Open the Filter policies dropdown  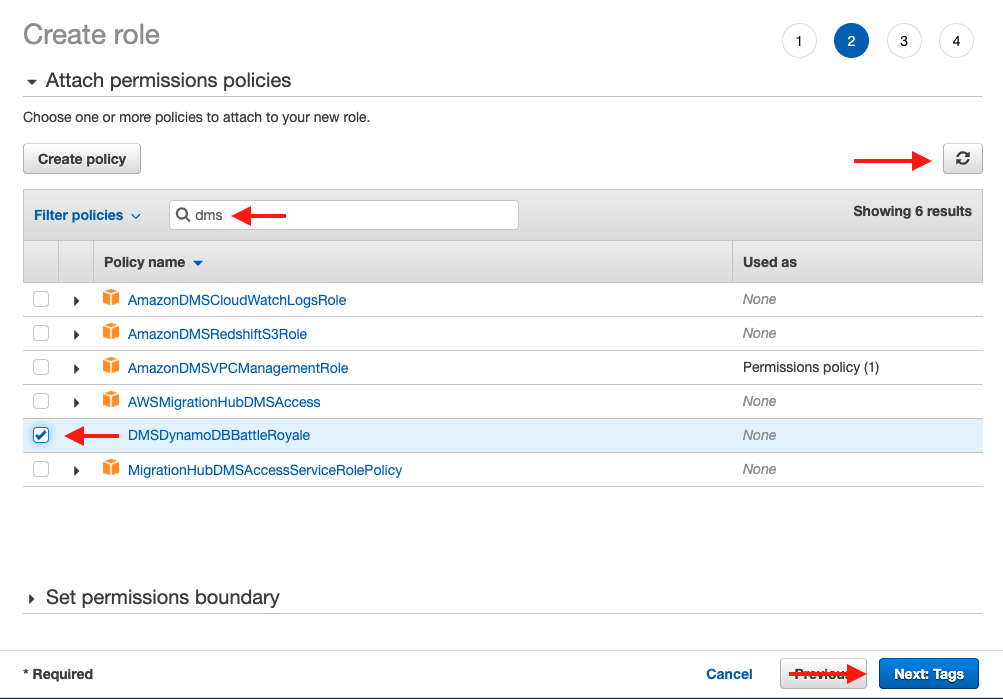coord(87,215)
